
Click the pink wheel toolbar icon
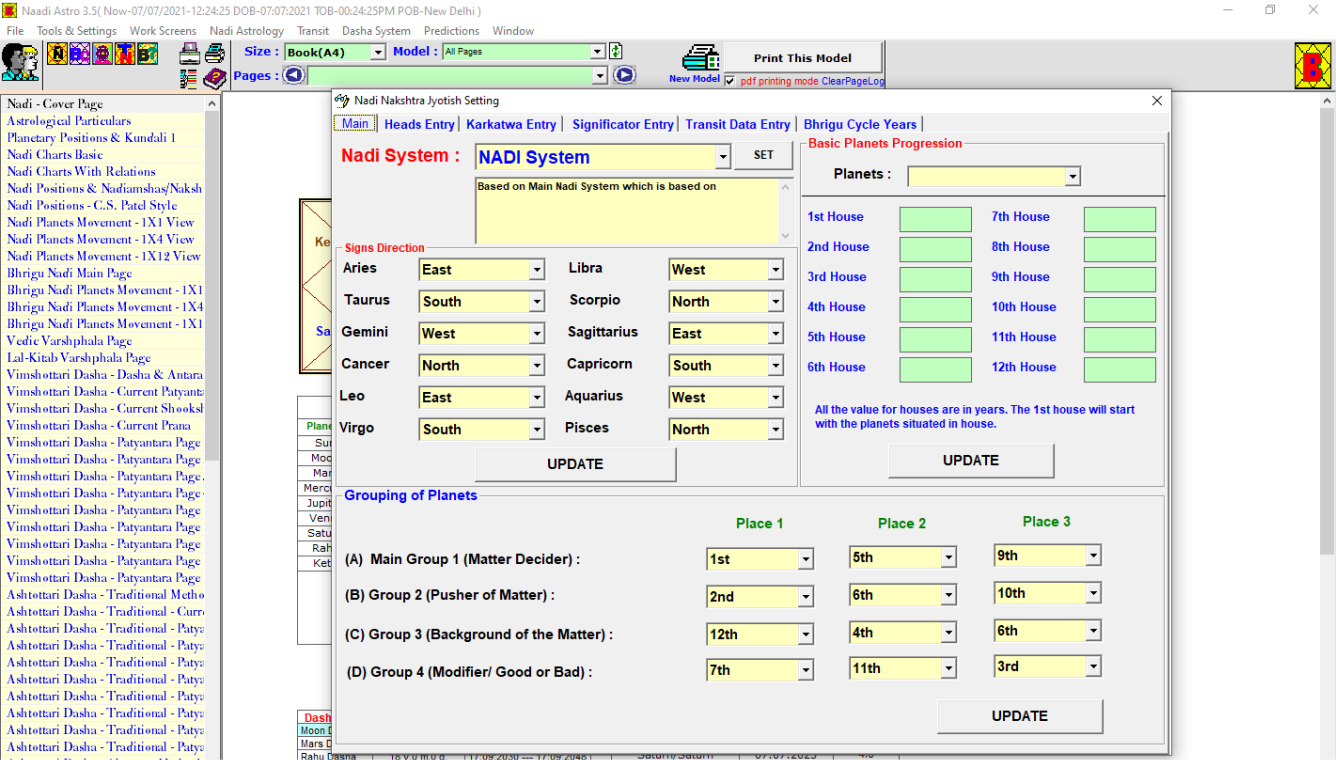tap(102, 53)
